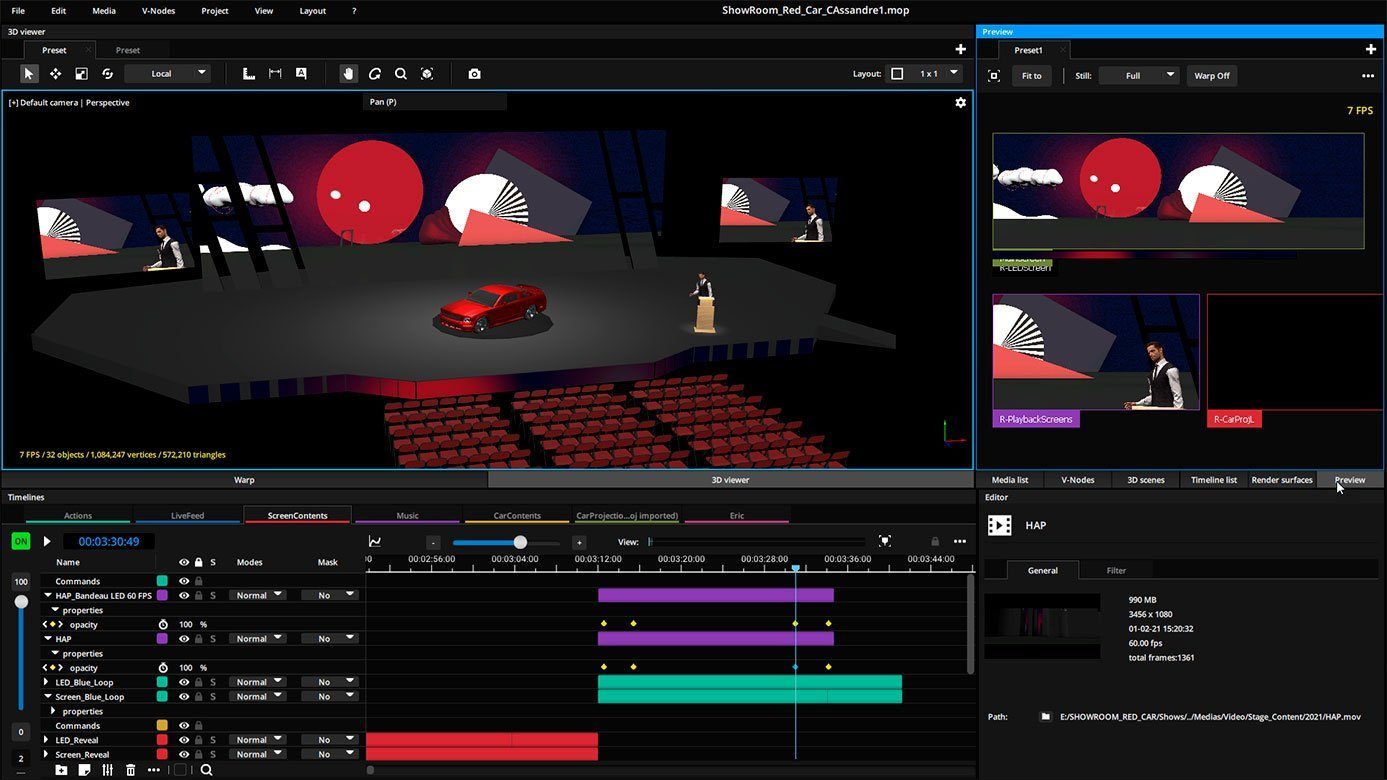Open timeline more options menu at right

pyautogui.click(x=960, y=541)
